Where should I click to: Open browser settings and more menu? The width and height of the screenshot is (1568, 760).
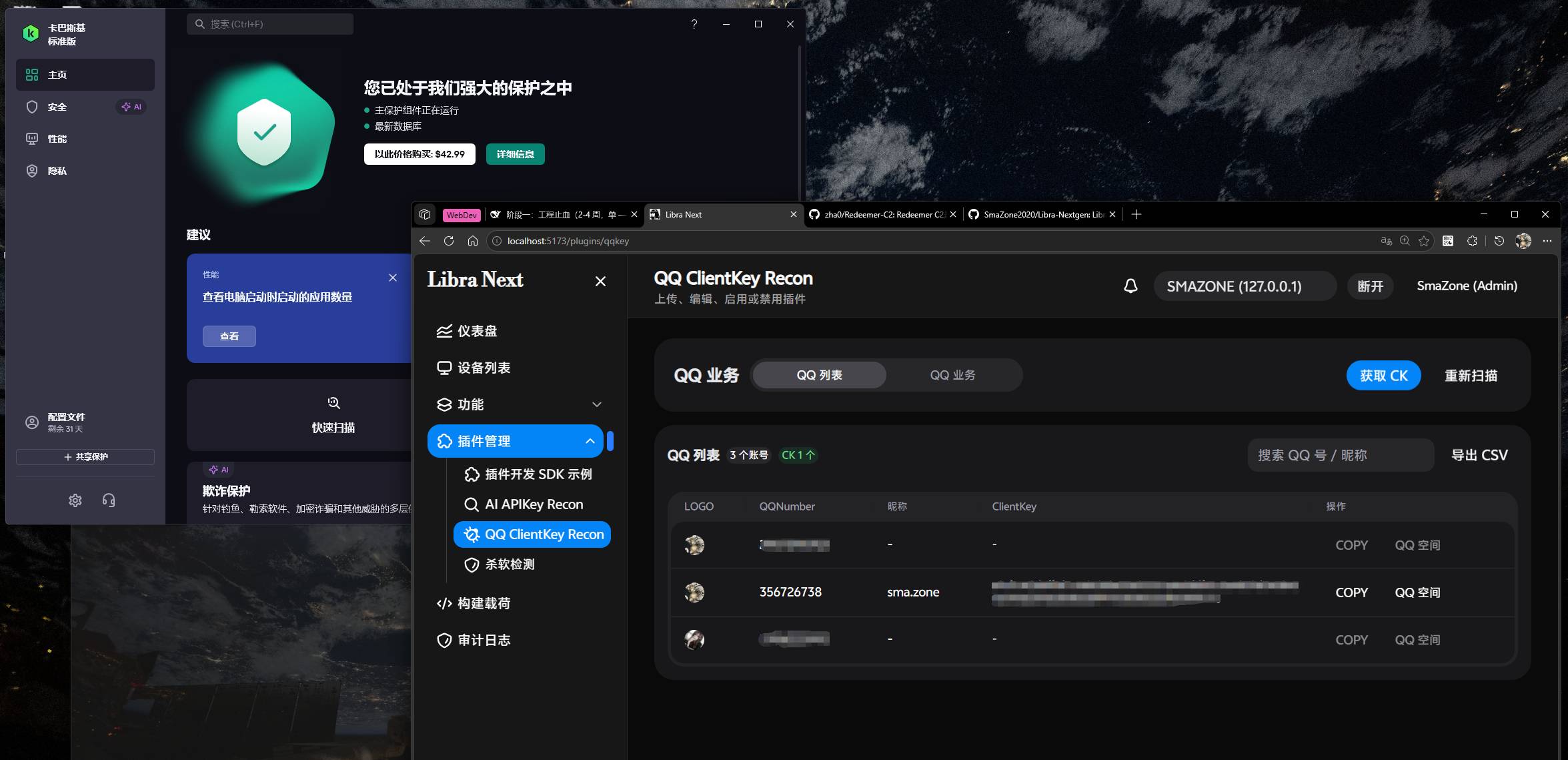click(x=1547, y=241)
